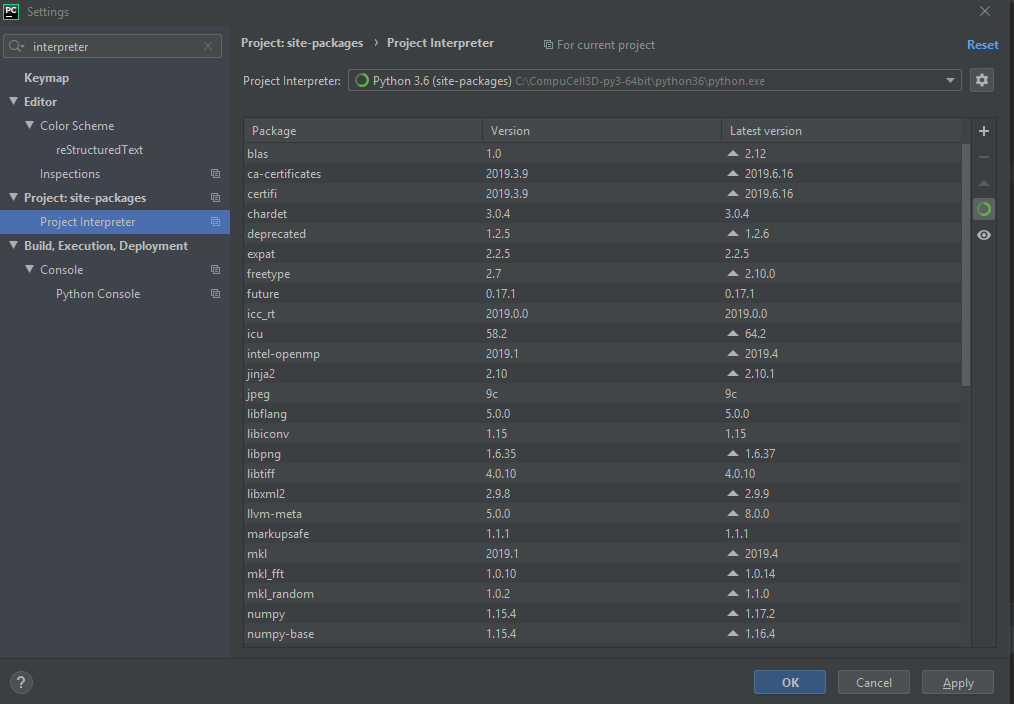Click the copy icon next to Python Console
1014x704 pixels.
215,293
